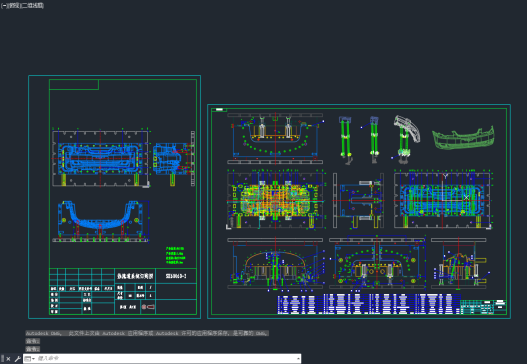Expand the recent commands dropdown
527x364 pixels.
point(29,359)
